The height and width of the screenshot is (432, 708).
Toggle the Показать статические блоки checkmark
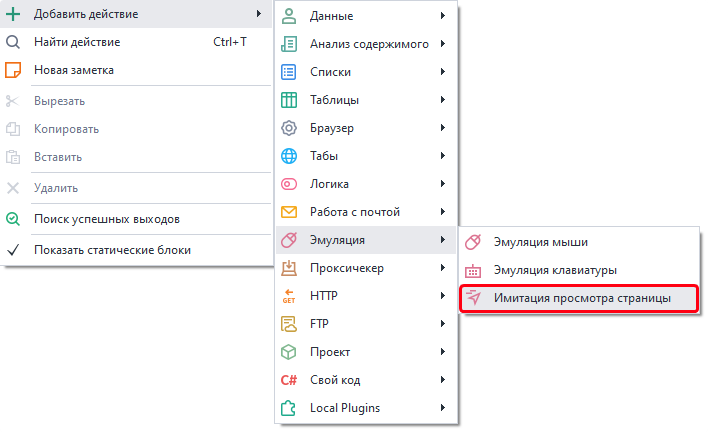(13, 250)
